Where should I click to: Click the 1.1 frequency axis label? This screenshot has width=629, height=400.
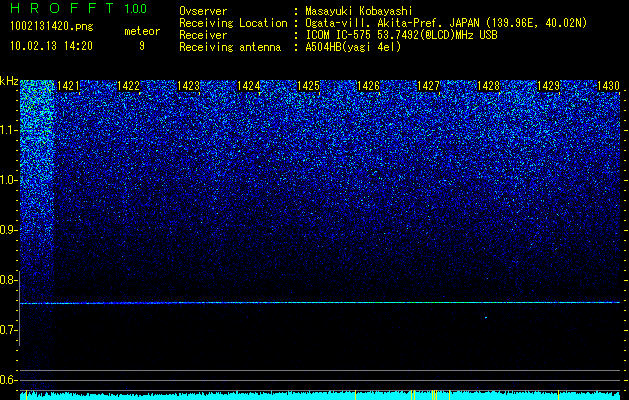point(9,130)
